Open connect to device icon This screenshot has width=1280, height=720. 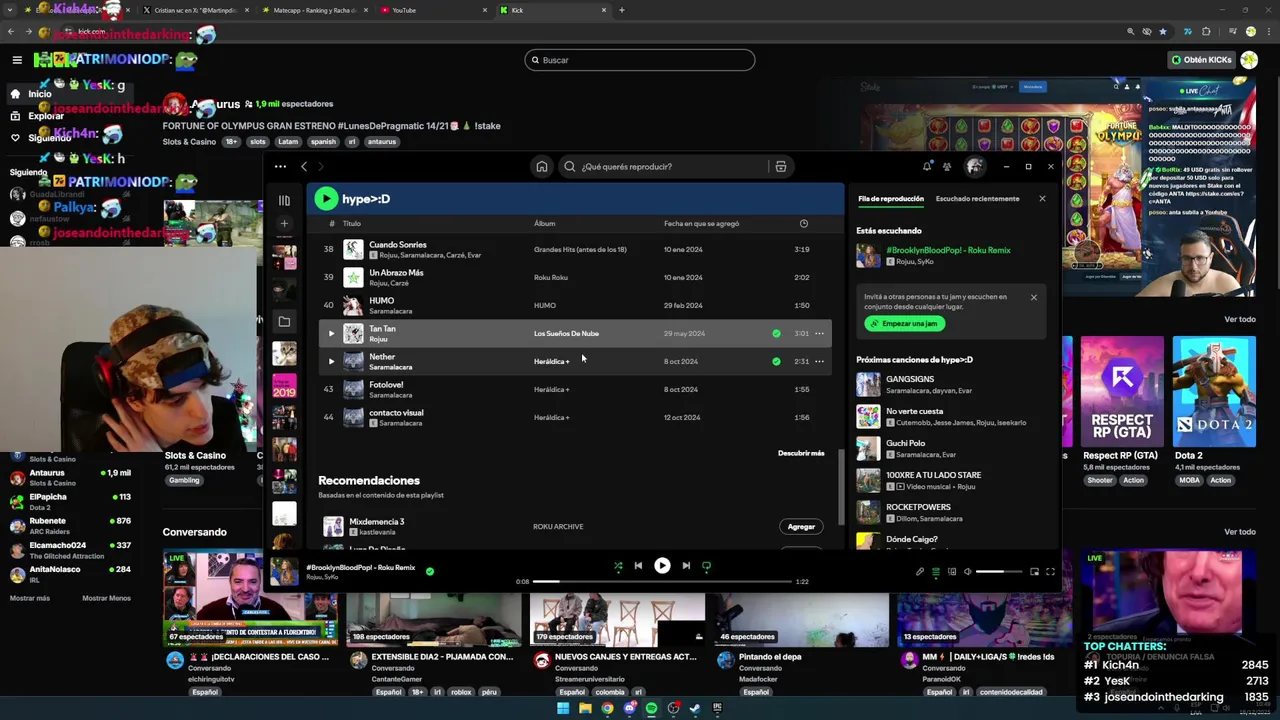pyautogui.click(x=952, y=572)
